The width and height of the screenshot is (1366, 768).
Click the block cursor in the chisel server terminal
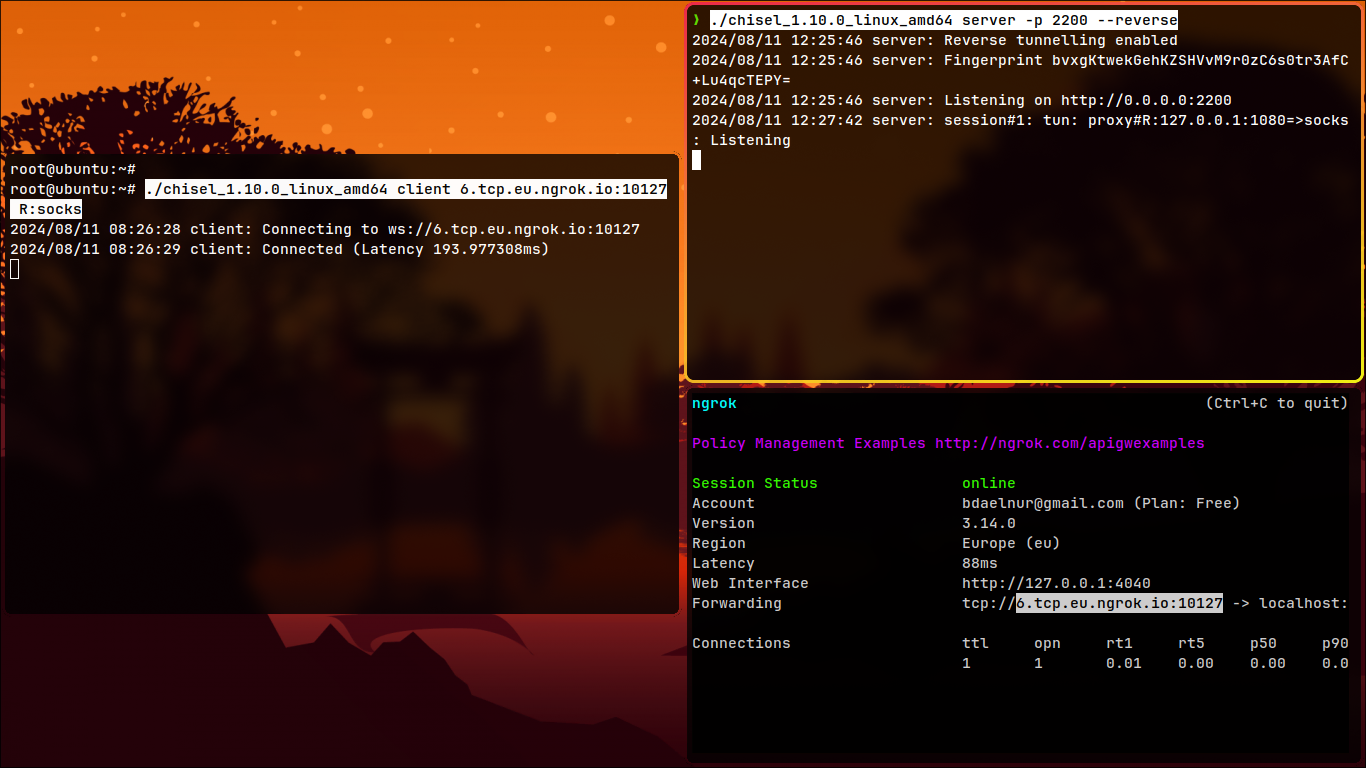pyautogui.click(x=696, y=160)
